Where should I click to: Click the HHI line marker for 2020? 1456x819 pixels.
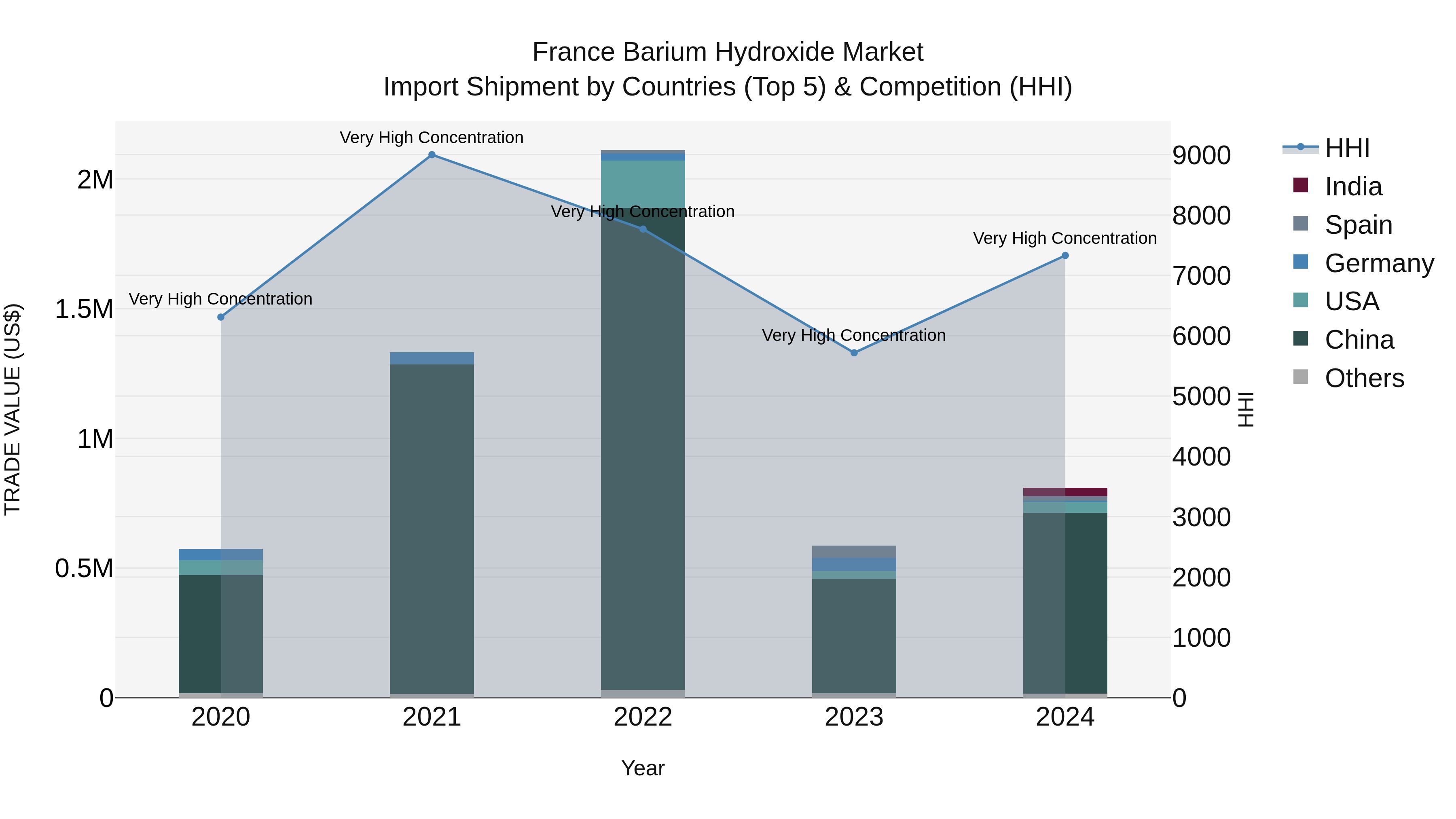[x=221, y=317]
